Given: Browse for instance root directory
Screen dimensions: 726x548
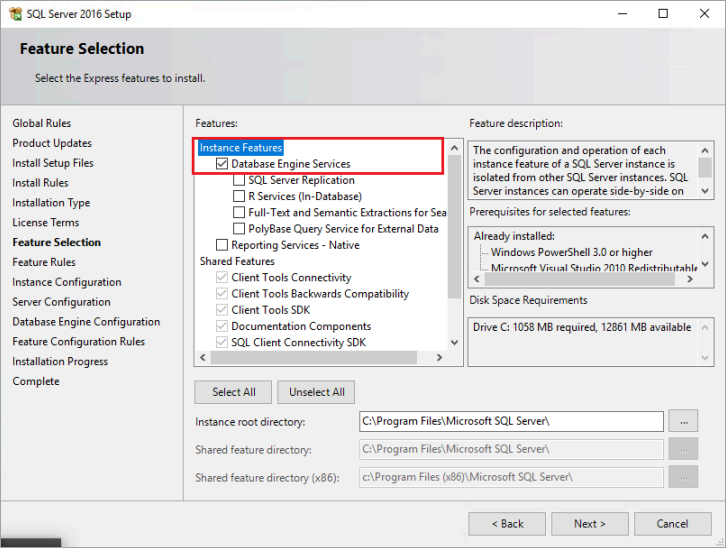Looking at the screenshot, I should (683, 422).
